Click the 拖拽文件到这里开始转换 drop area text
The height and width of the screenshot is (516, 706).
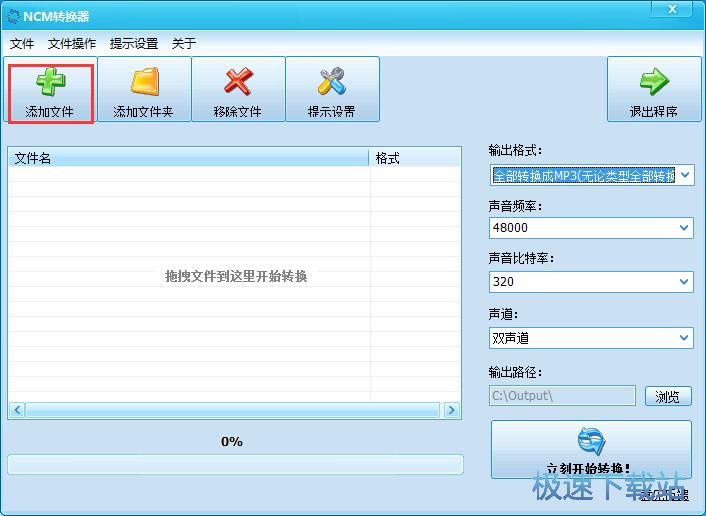click(236, 276)
